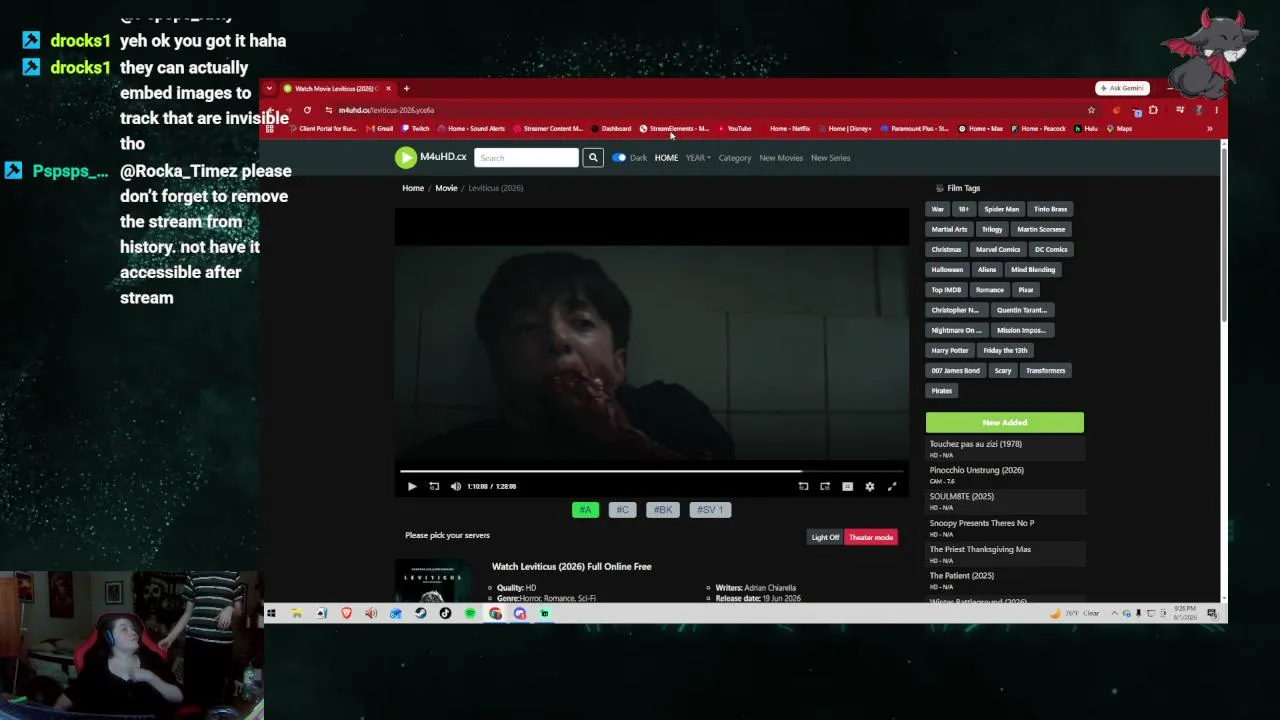
Task: Open File Explorer from the taskbar
Action: [297, 613]
